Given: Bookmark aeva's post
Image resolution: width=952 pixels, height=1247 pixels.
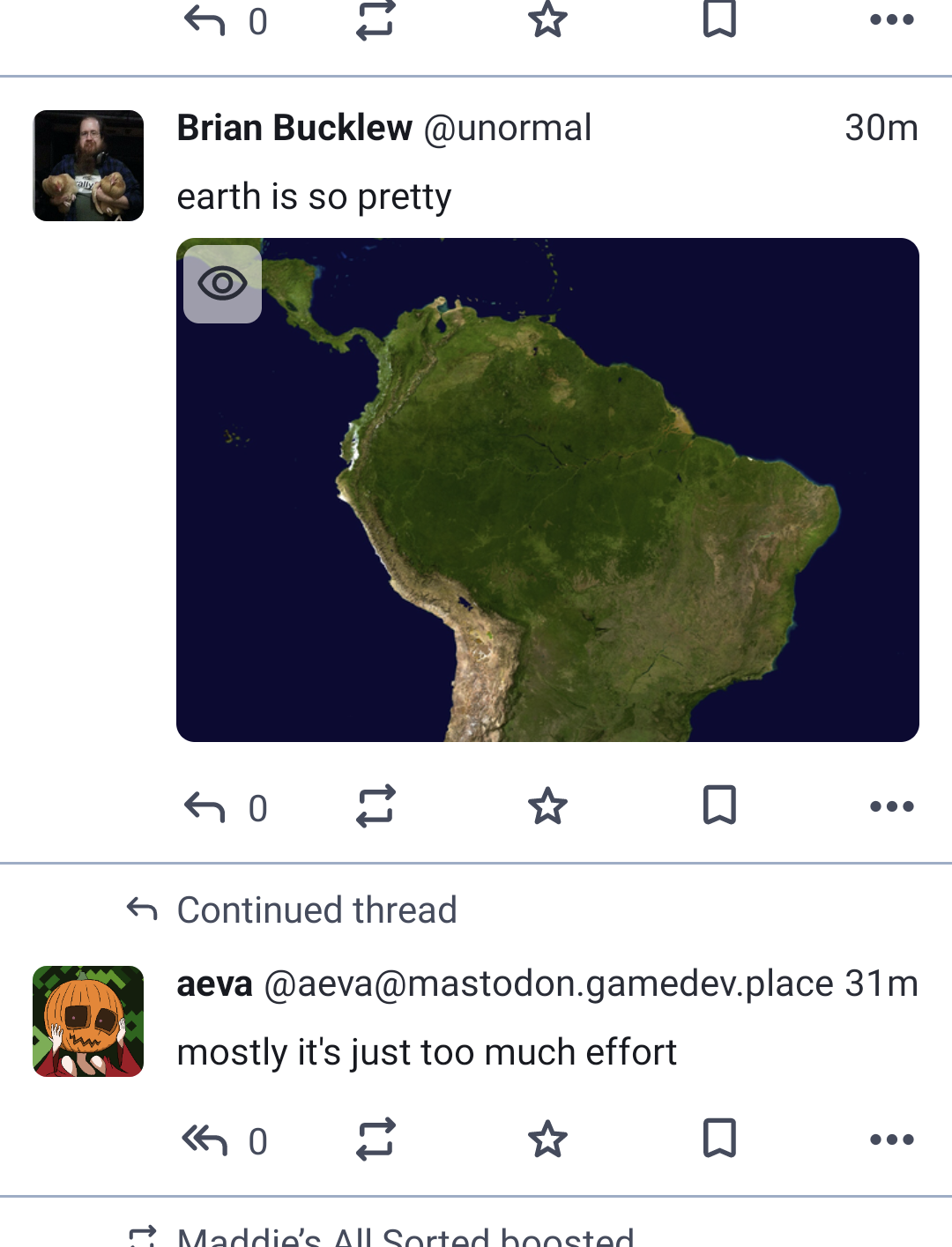Looking at the screenshot, I should (719, 1139).
